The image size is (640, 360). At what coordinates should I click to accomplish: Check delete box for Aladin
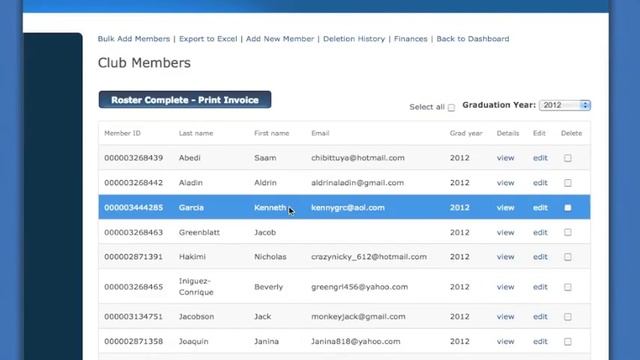pos(568,183)
